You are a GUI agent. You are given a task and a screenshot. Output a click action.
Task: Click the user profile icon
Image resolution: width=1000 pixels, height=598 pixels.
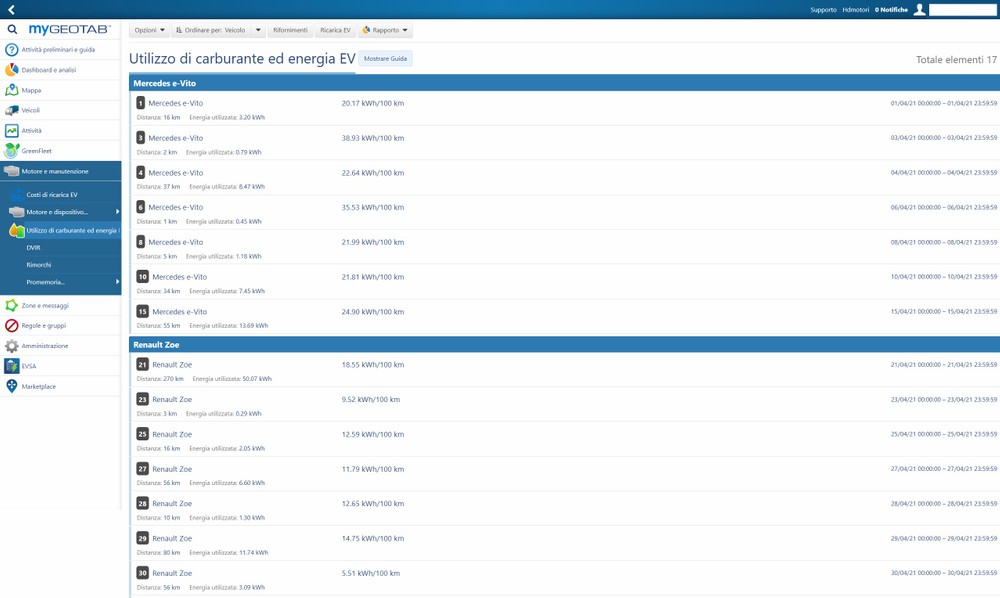coord(920,10)
